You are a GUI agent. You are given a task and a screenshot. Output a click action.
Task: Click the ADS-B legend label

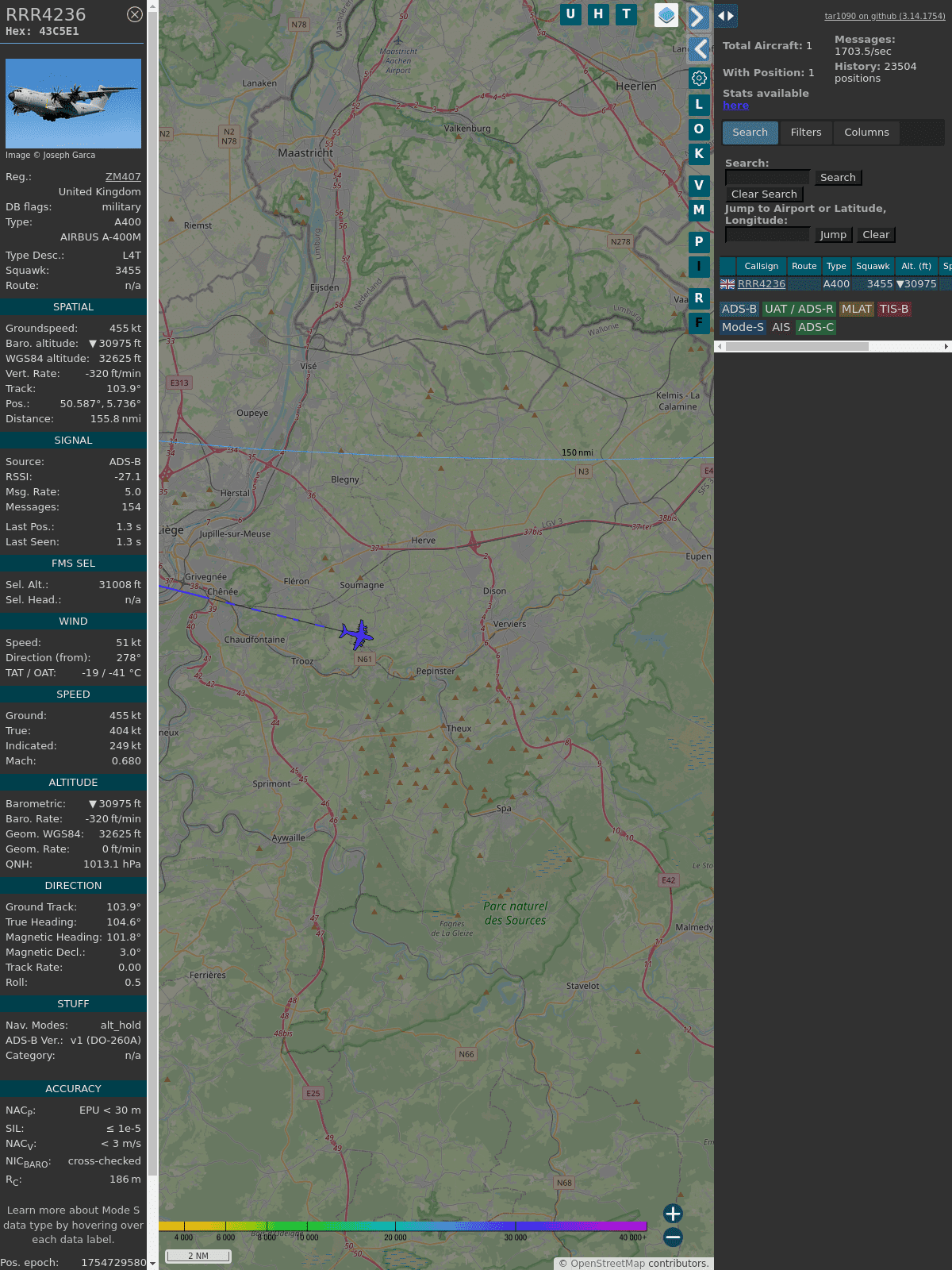tap(739, 310)
